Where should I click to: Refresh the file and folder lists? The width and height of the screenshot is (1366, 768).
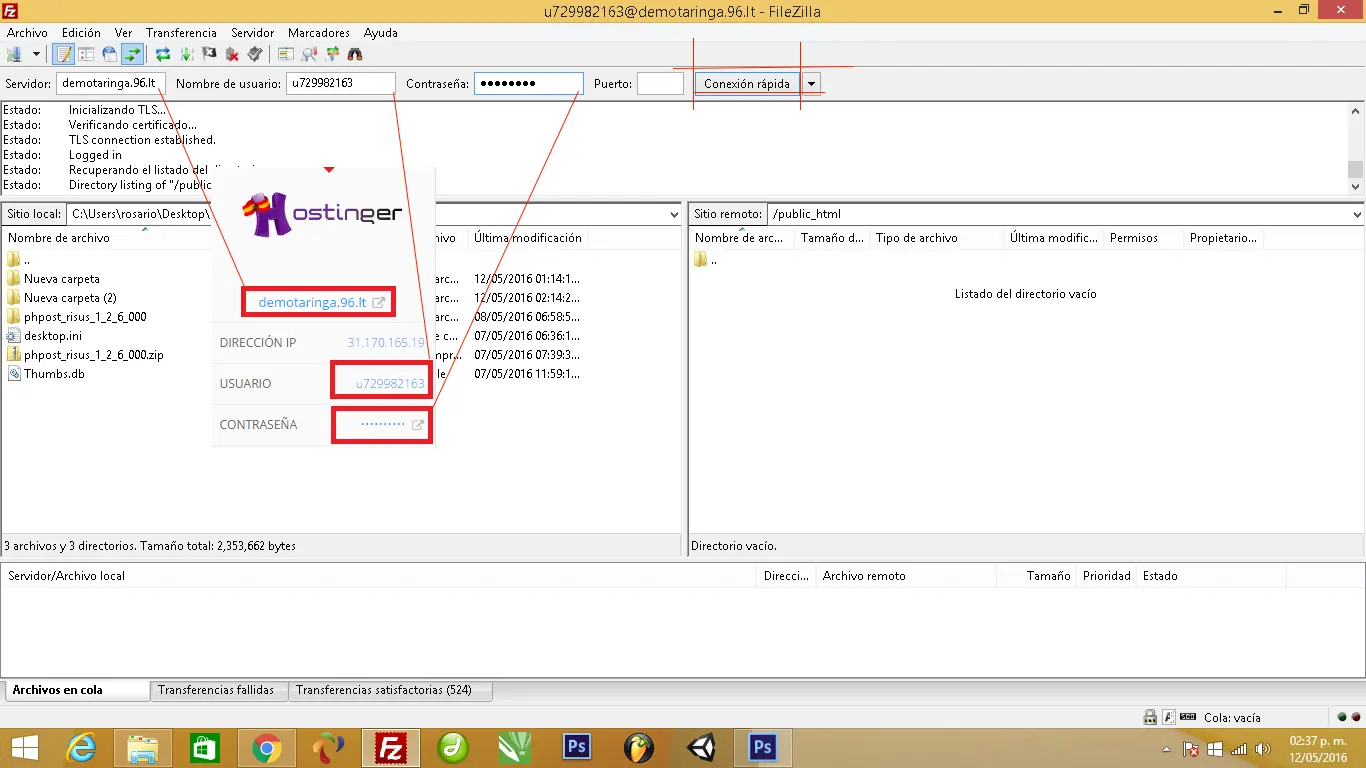[x=163, y=54]
